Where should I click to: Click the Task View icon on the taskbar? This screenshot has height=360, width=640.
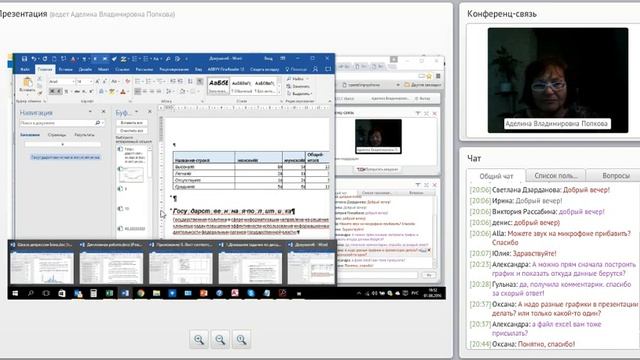[46, 293]
